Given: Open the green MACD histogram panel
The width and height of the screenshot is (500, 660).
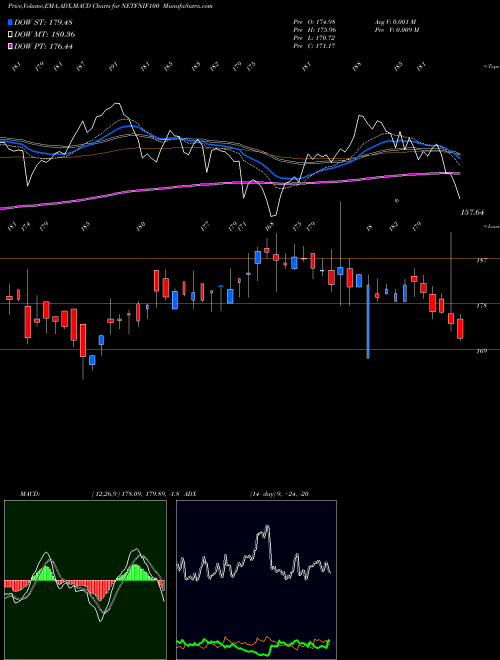Looking at the screenshot, I should pos(85,580).
